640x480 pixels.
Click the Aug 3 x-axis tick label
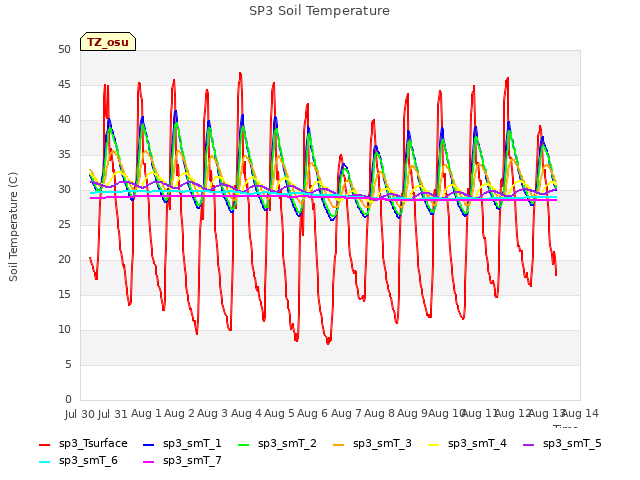tap(212, 413)
